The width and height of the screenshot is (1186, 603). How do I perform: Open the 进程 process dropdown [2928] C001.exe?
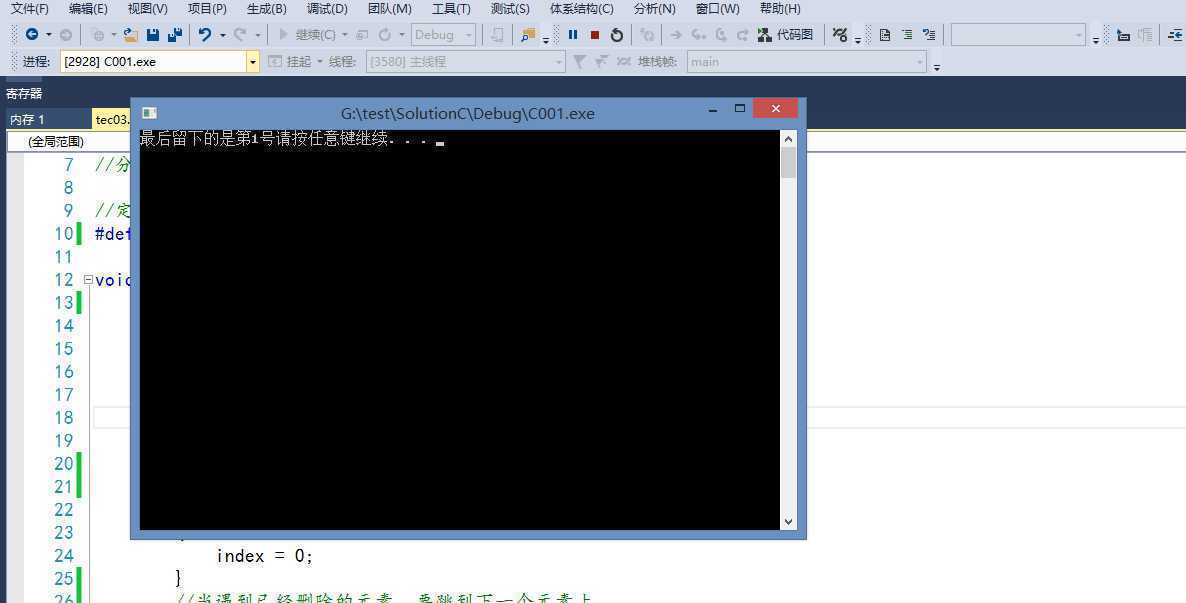[x=160, y=62]
